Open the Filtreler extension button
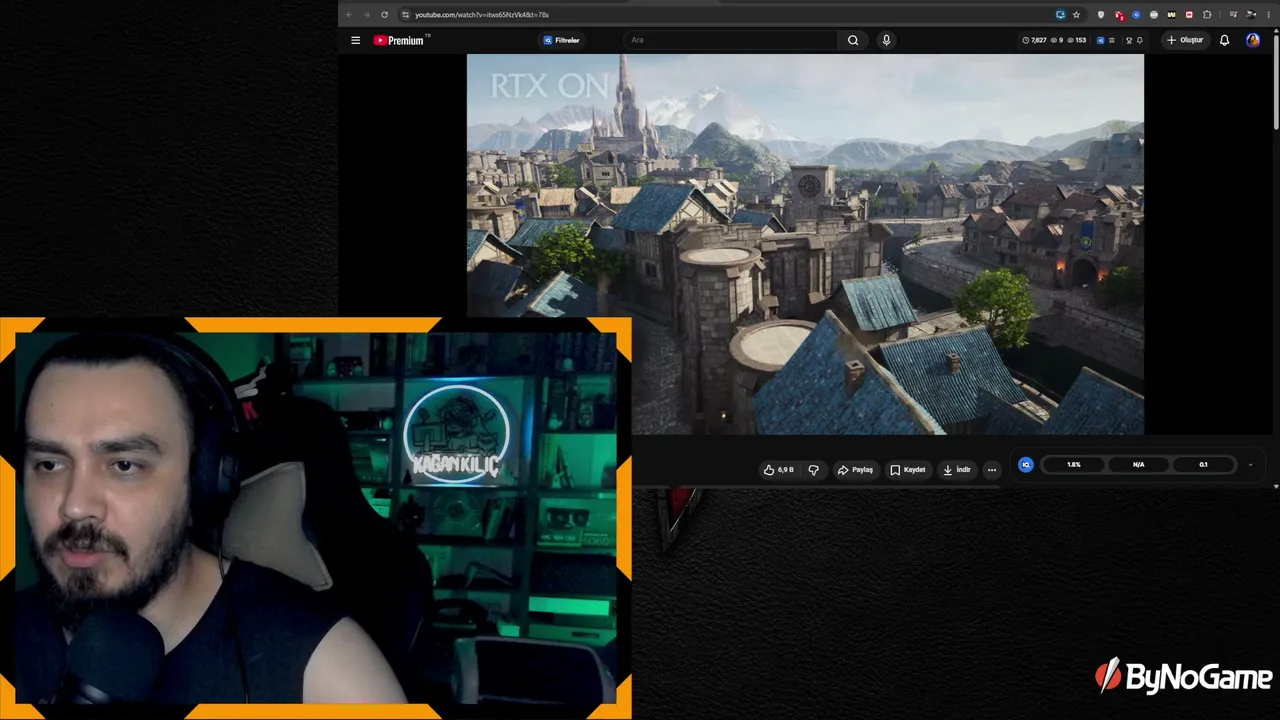Viewport: 1280px width, 720px height. tap(562, 40)
